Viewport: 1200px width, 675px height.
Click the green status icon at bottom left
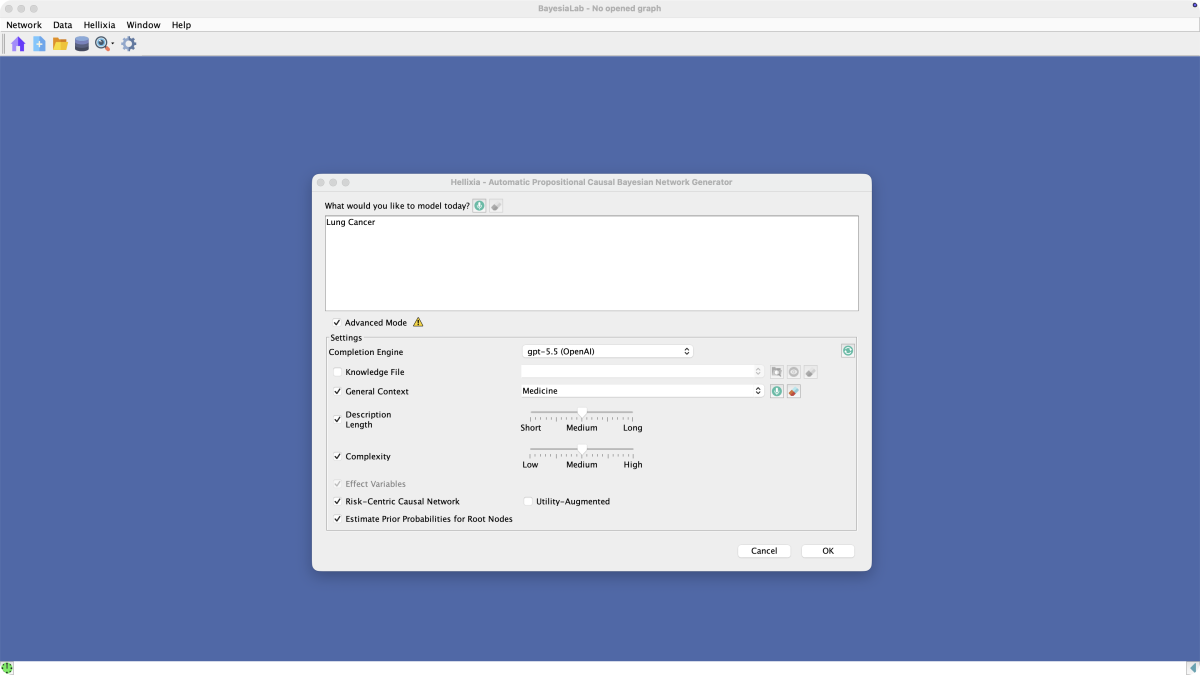tap(7, 667)
